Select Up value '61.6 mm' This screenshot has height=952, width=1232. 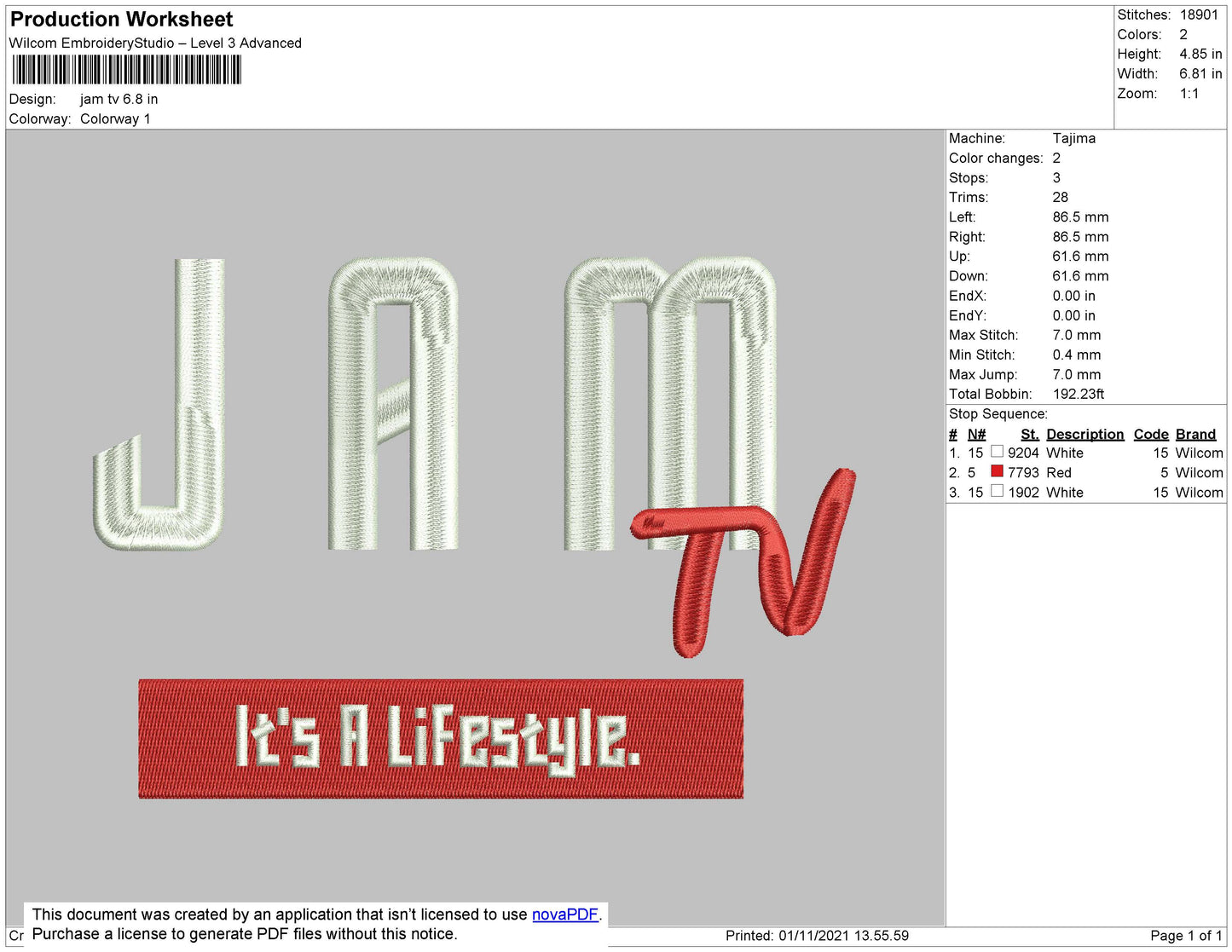(1080, 257)
